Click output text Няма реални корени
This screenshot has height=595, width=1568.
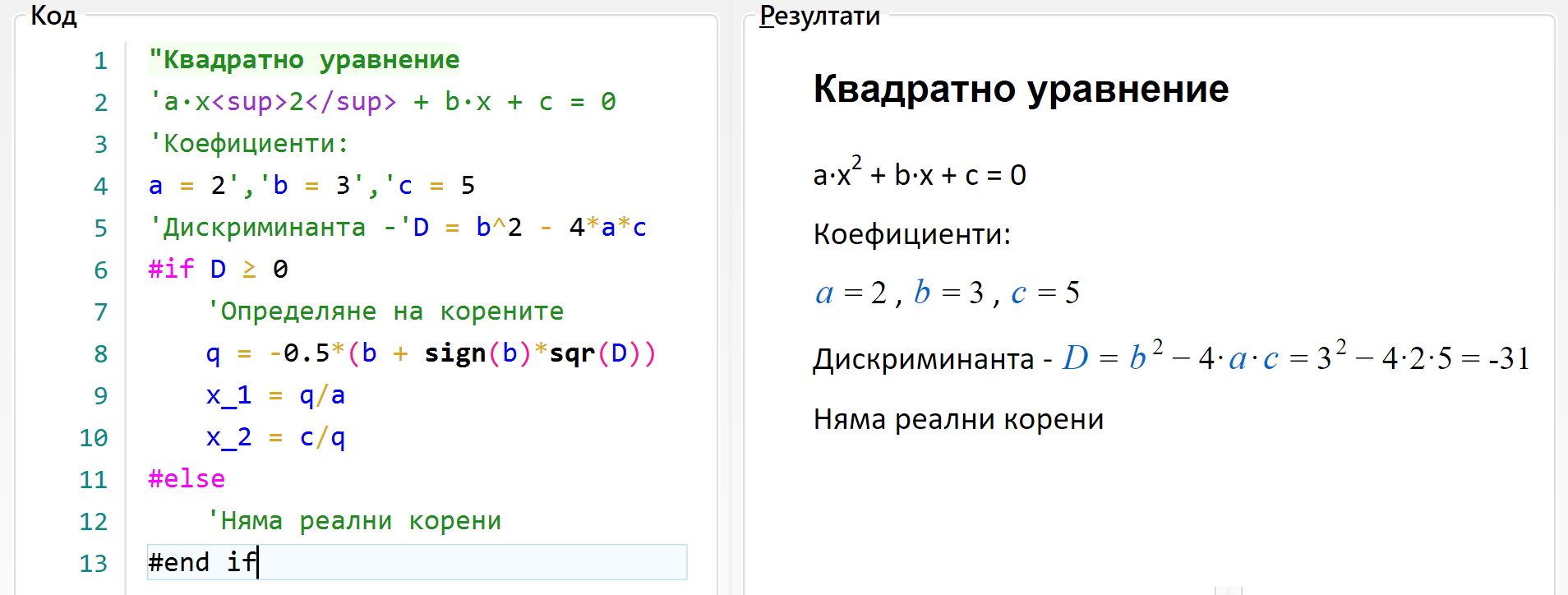(x=958, y=419)
